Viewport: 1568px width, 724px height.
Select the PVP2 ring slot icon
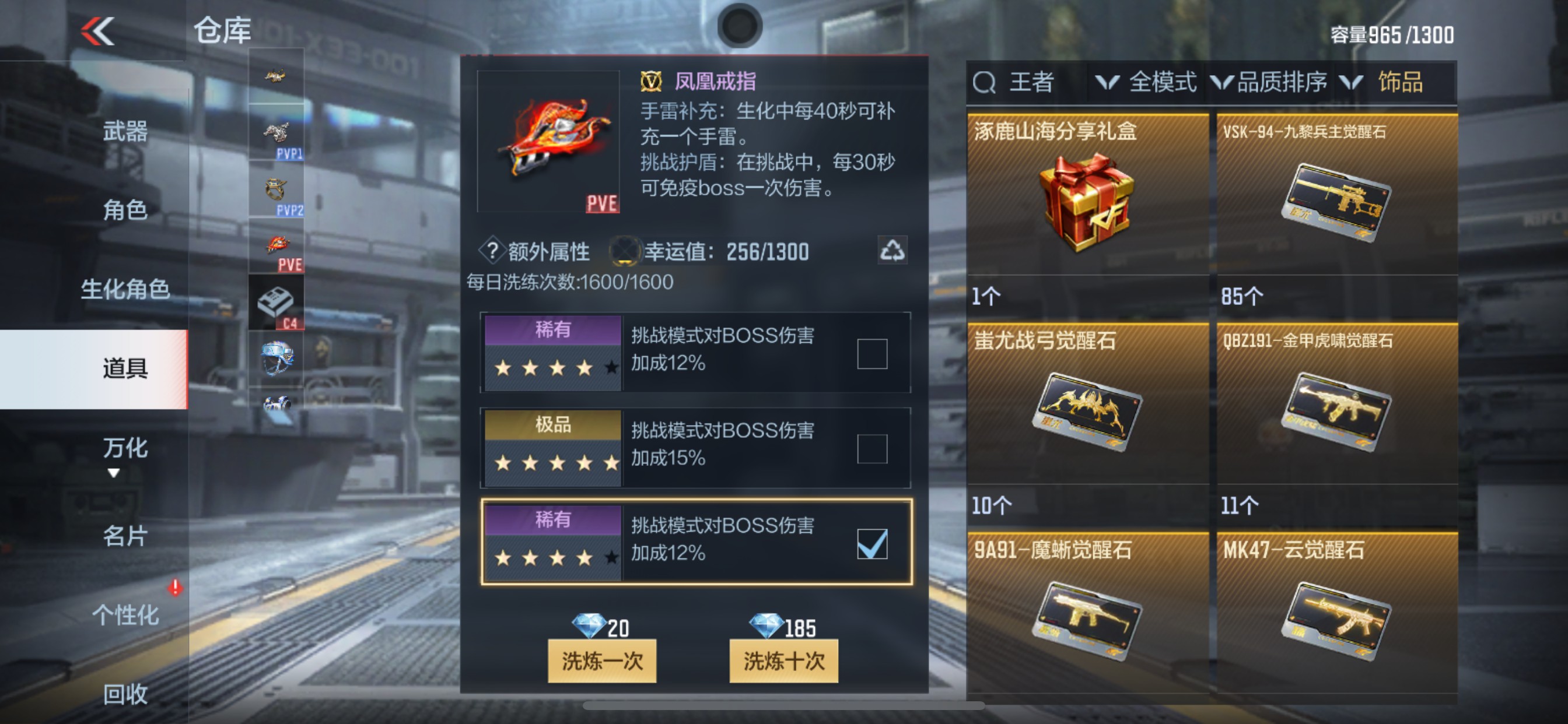[x=276, y=190]
